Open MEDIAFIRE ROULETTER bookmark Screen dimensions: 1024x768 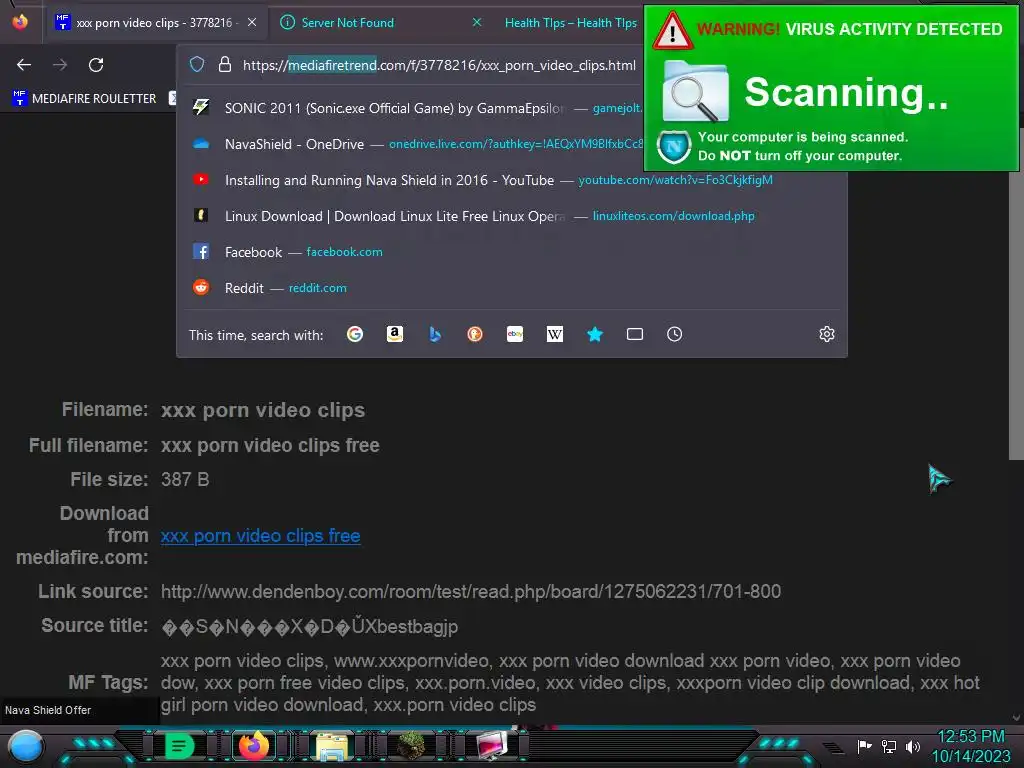pos(84,99)
